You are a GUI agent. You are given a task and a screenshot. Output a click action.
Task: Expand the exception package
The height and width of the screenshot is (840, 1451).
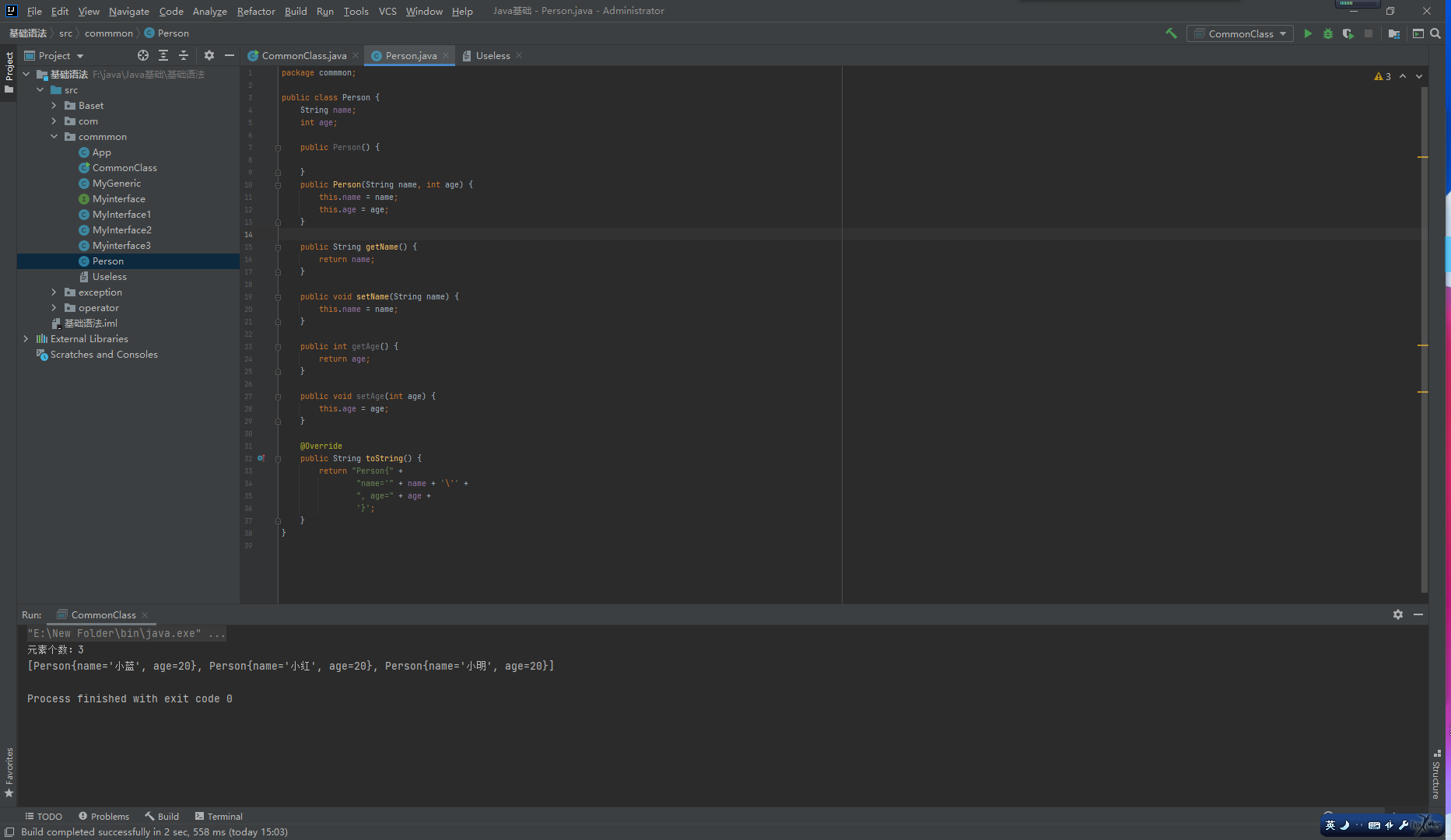point(54,292)
